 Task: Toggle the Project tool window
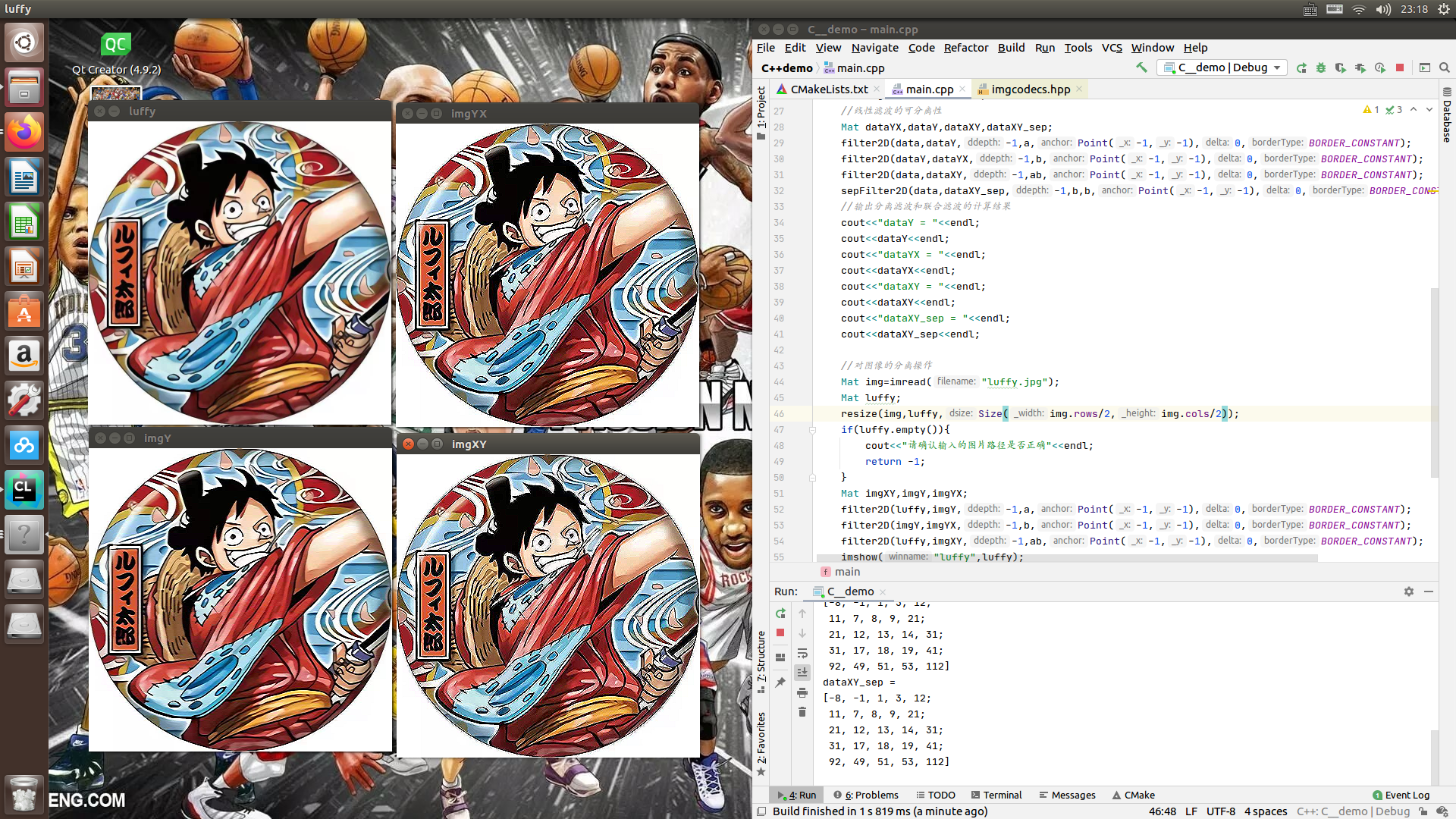pyautogui.click(x=761, y=114)
